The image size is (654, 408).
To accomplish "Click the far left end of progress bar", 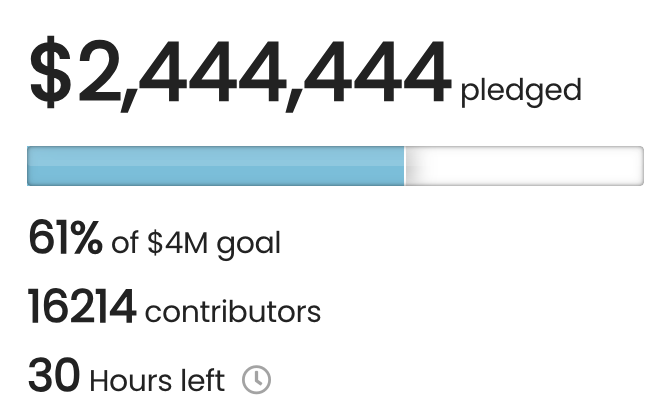I will click(x=31, y=166).
